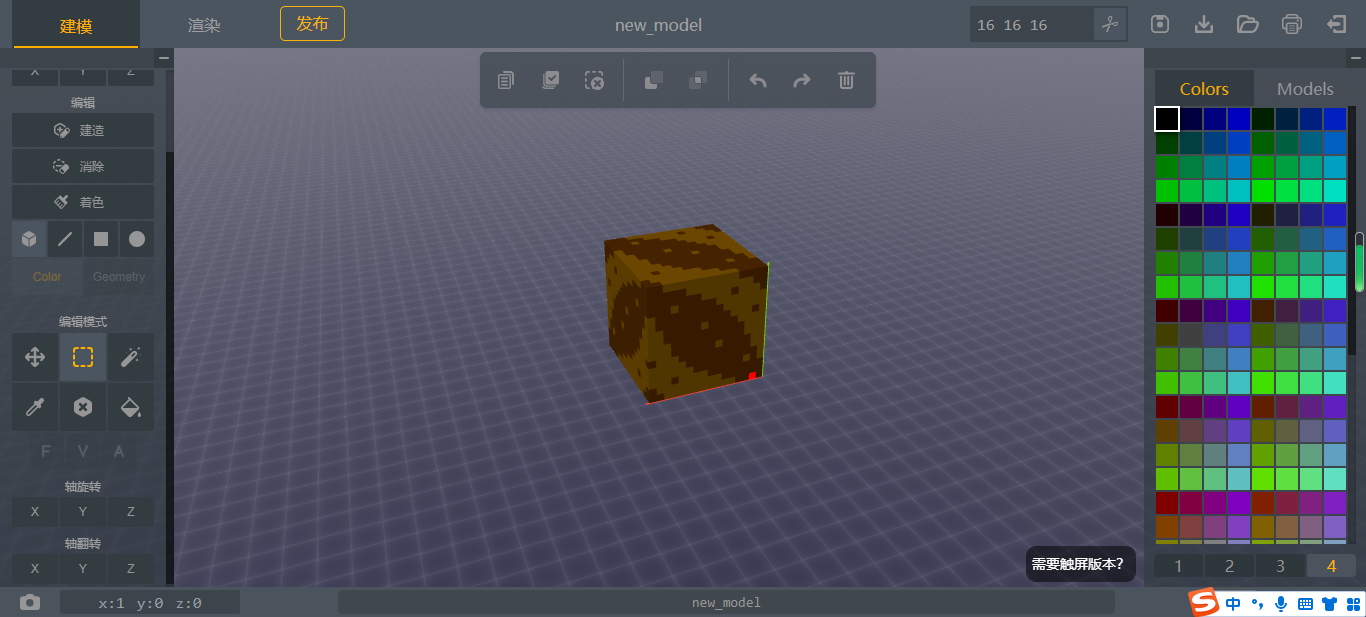Image resolution: width=1366 pixels, height=617 pixels.
Task: Click the 发布 publish button
Action: (x=312, y=23)
